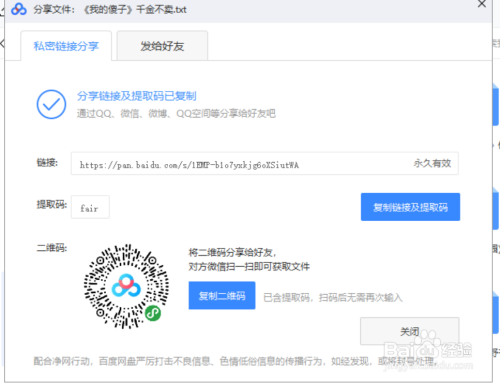Click the WeChat mini-program badge on QR code

(x=153, y=313)
